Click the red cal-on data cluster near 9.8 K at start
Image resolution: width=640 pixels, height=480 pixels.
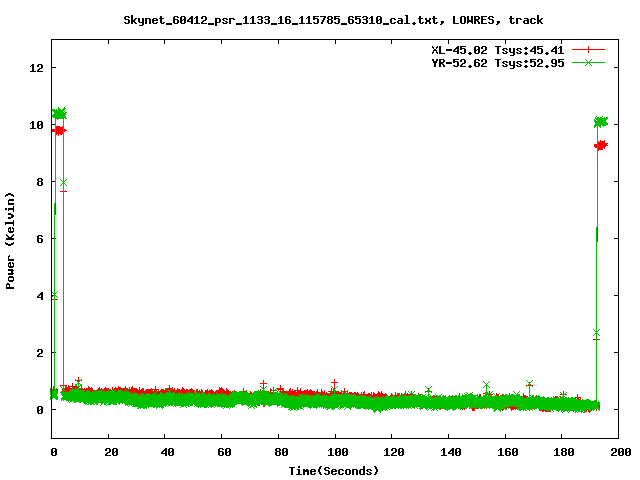(x=59, y=131)
